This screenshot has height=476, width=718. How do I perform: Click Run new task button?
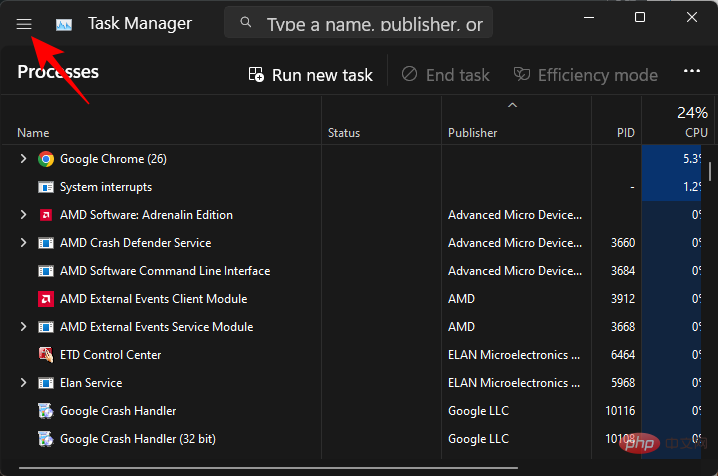tap(310, 75)
